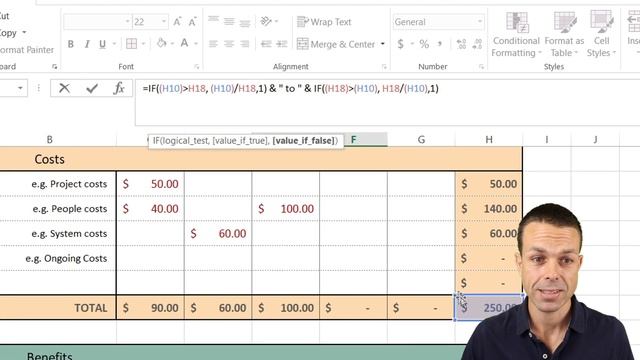Open Name Box dropdown arrow

(20, 88)
